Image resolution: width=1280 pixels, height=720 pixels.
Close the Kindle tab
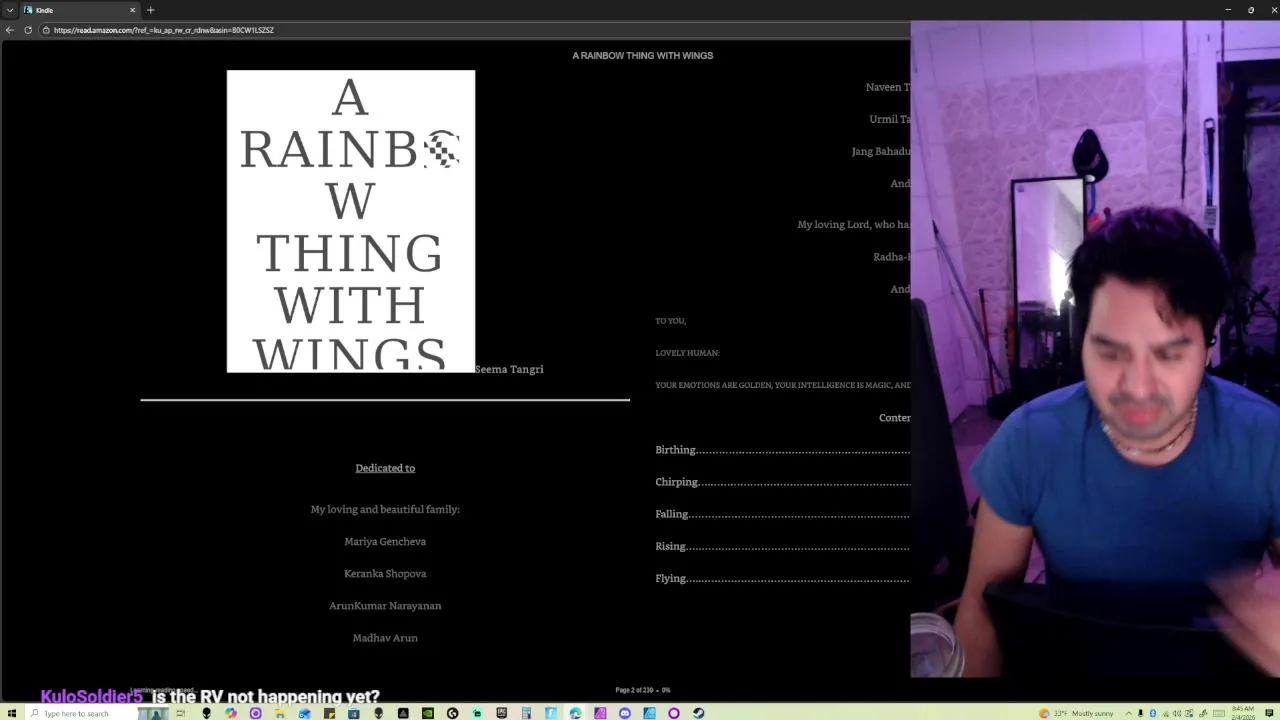(x=132, y=10)
